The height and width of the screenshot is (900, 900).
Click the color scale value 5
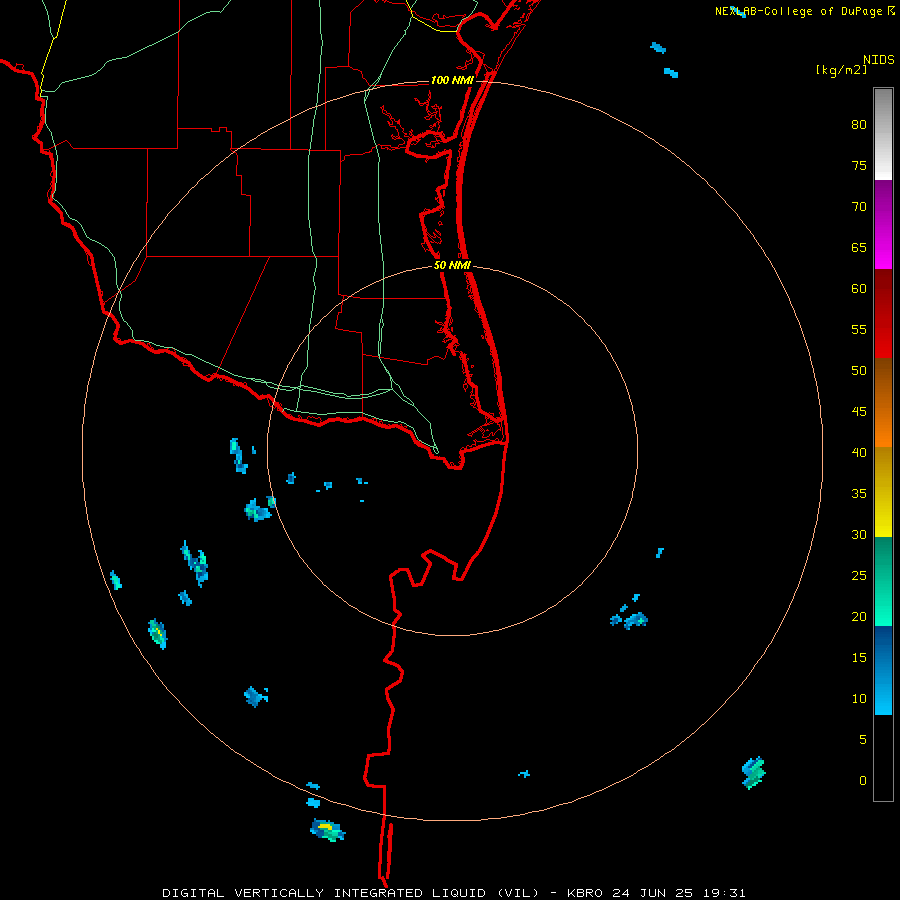863,740
